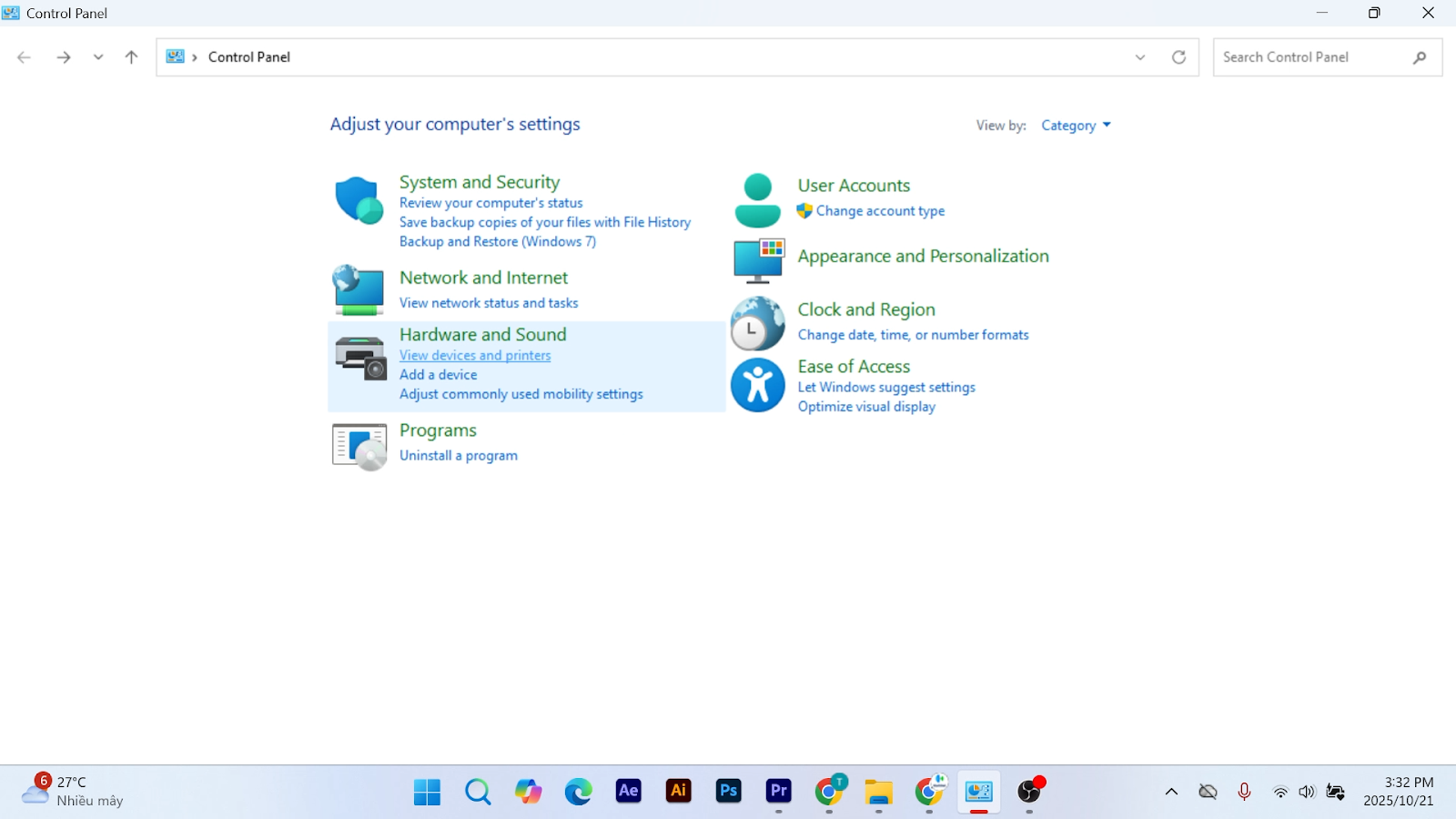1456x819 pixels.
Task: Click the Add a device link
Action: pos(438,375)
